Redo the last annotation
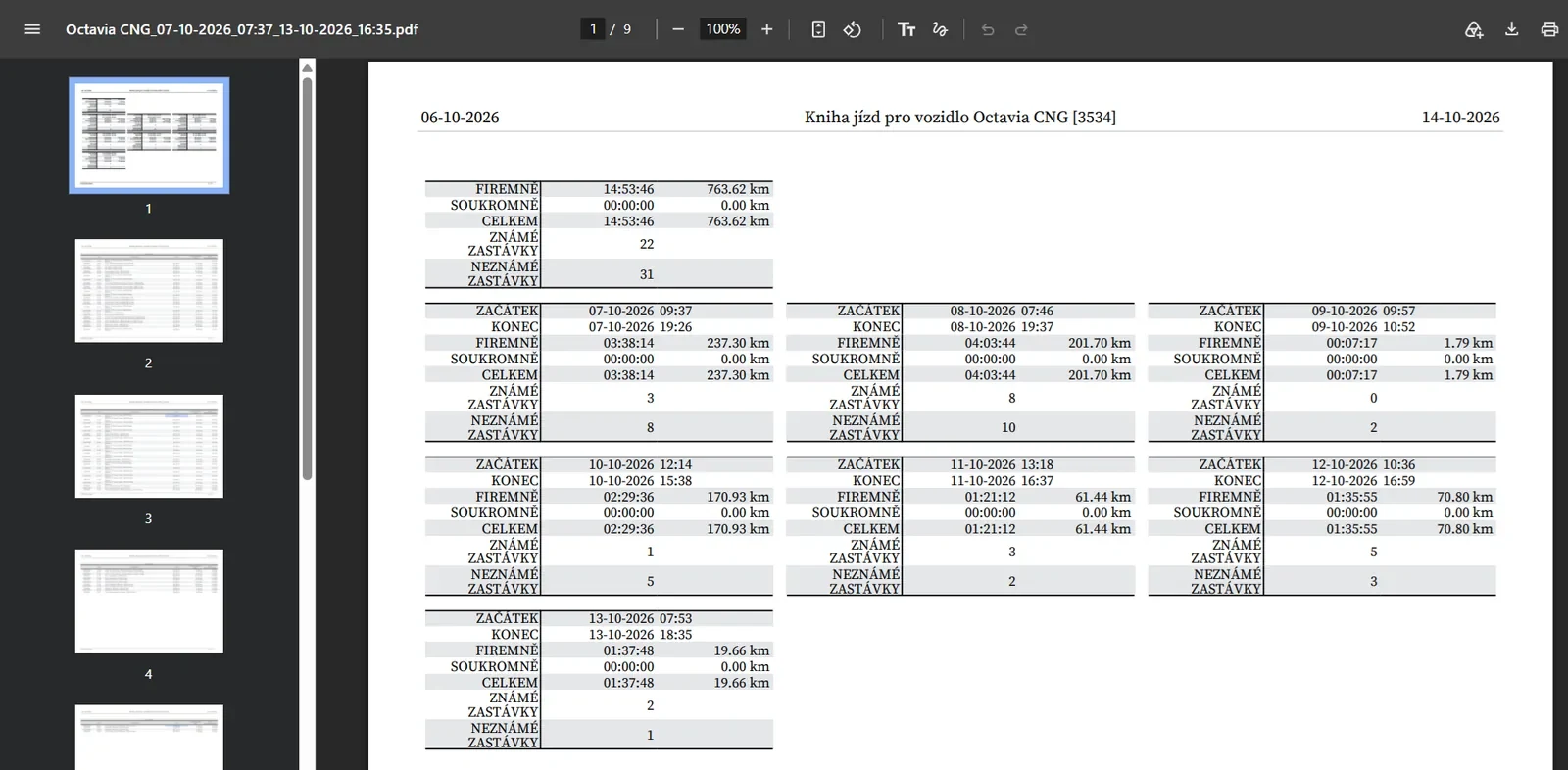The height and width of the screenshot is (770, 1568). (1021, 29)
